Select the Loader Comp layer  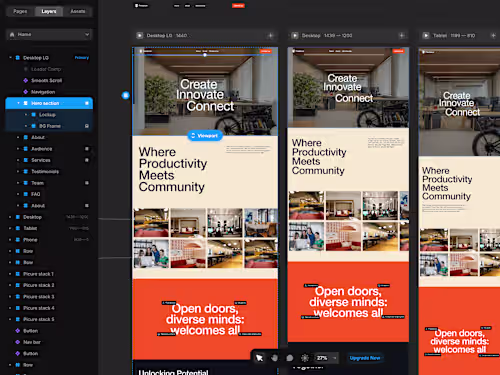[x=46, y=69]
